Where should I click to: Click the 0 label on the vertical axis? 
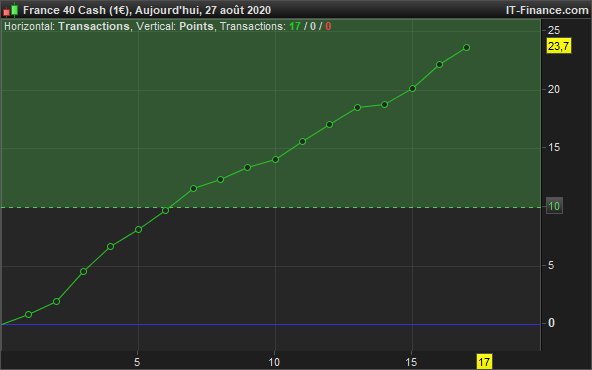click(x=551, y=323)
